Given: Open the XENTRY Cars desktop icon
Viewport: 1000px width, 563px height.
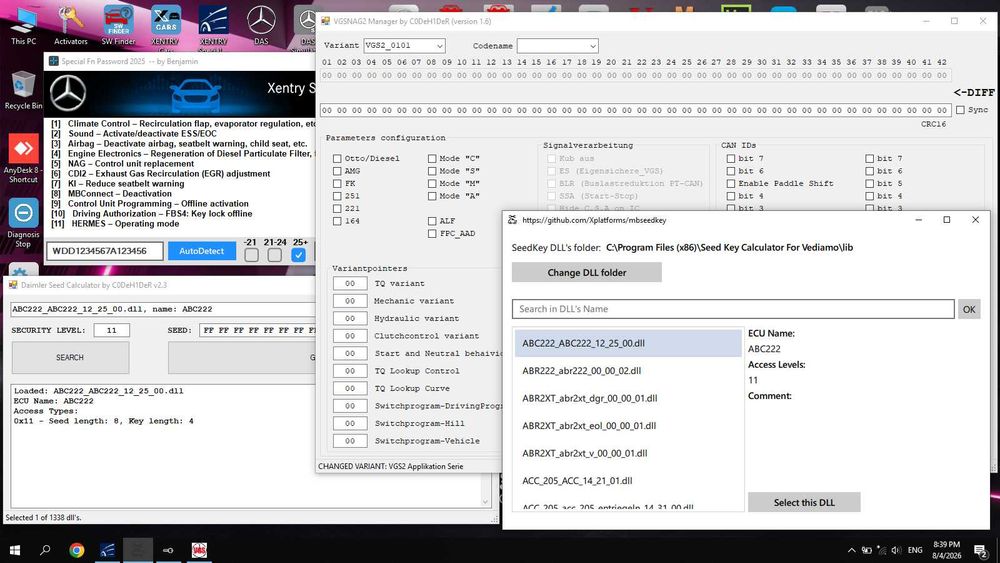Looking at the screenshot, I should pyautogui.click(x=165, y=26).
